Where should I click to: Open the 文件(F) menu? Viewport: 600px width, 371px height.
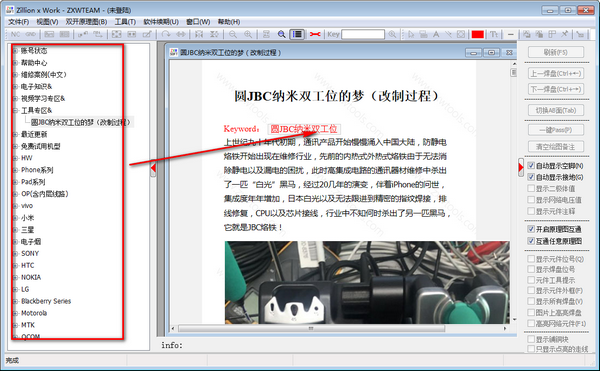coord(18,22)
